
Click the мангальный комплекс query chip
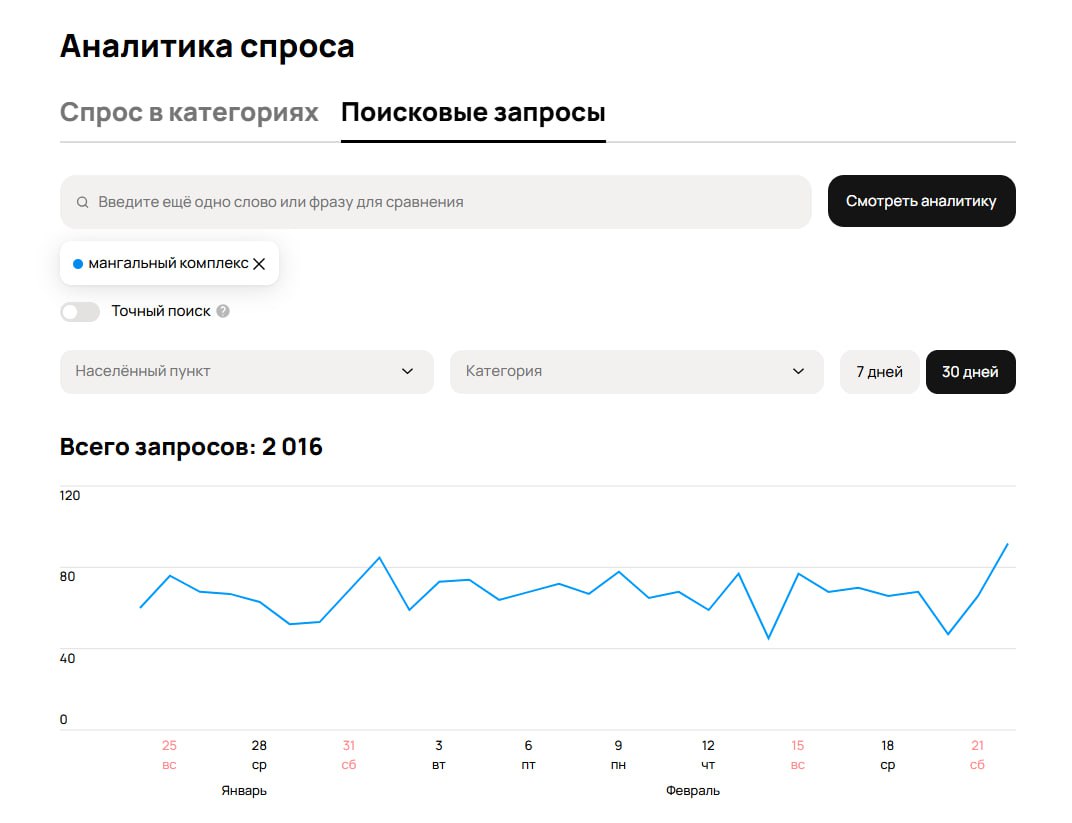[x=168, y=264]
